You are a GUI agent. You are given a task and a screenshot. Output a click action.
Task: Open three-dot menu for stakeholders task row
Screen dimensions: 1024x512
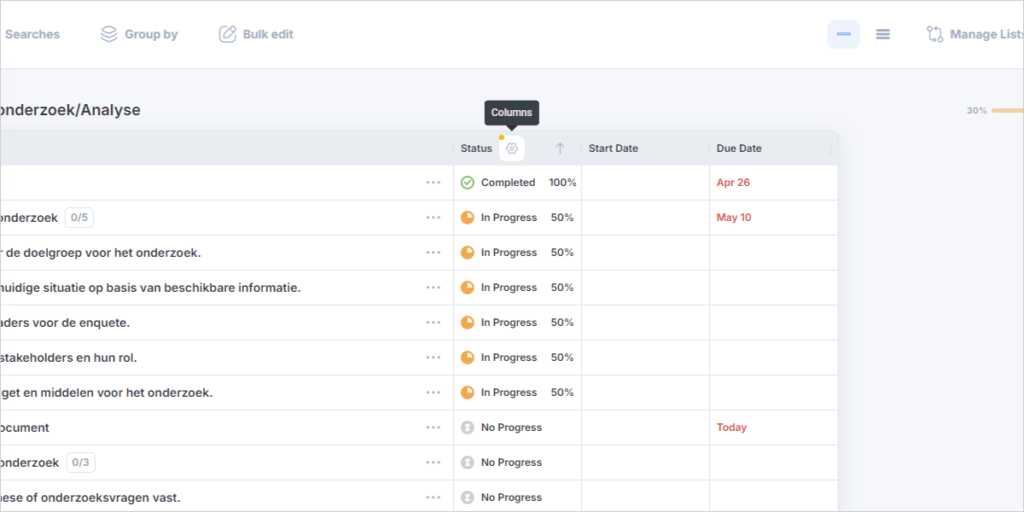pos(433,358)
